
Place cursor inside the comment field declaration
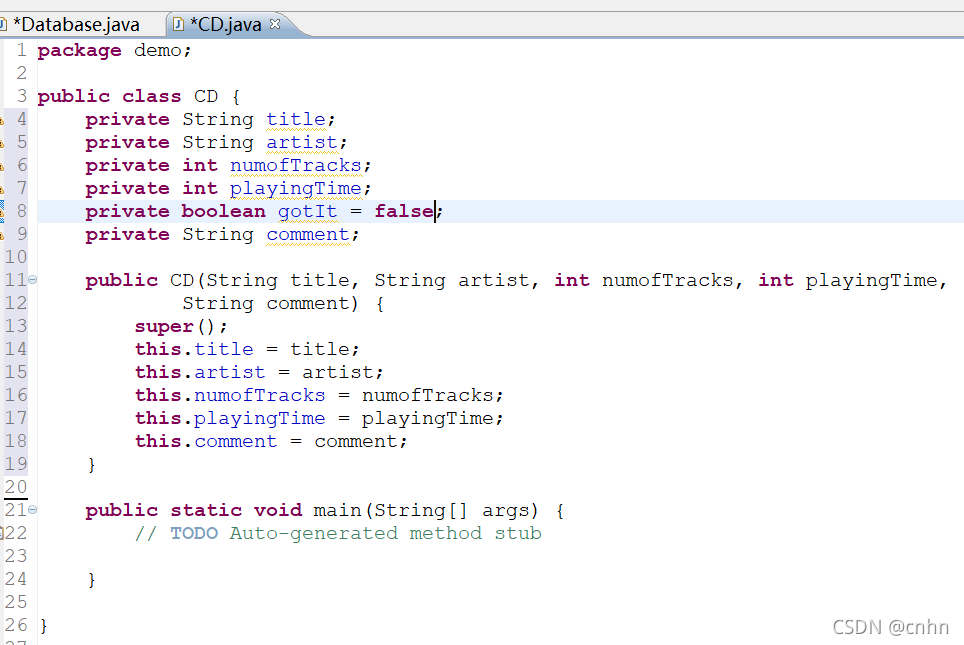[x=307, y=234]
